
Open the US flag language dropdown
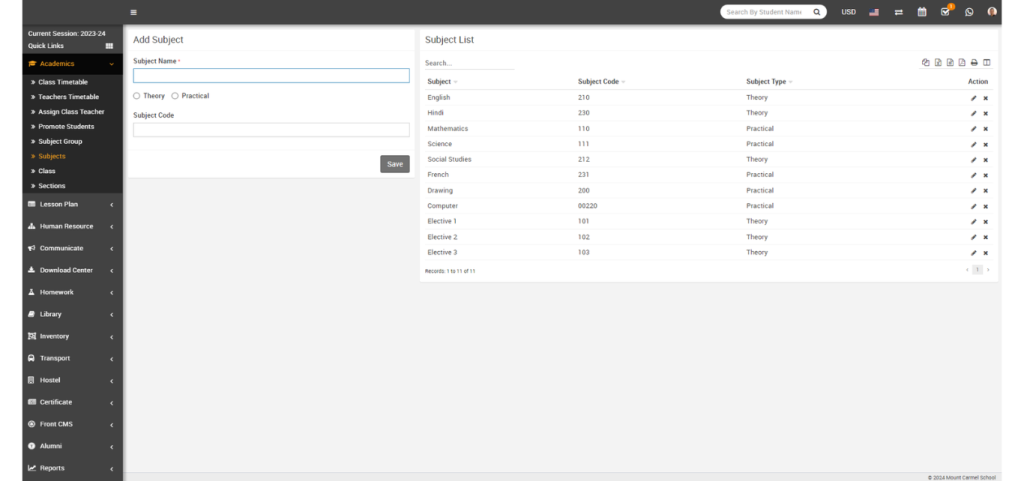[874, 12]
